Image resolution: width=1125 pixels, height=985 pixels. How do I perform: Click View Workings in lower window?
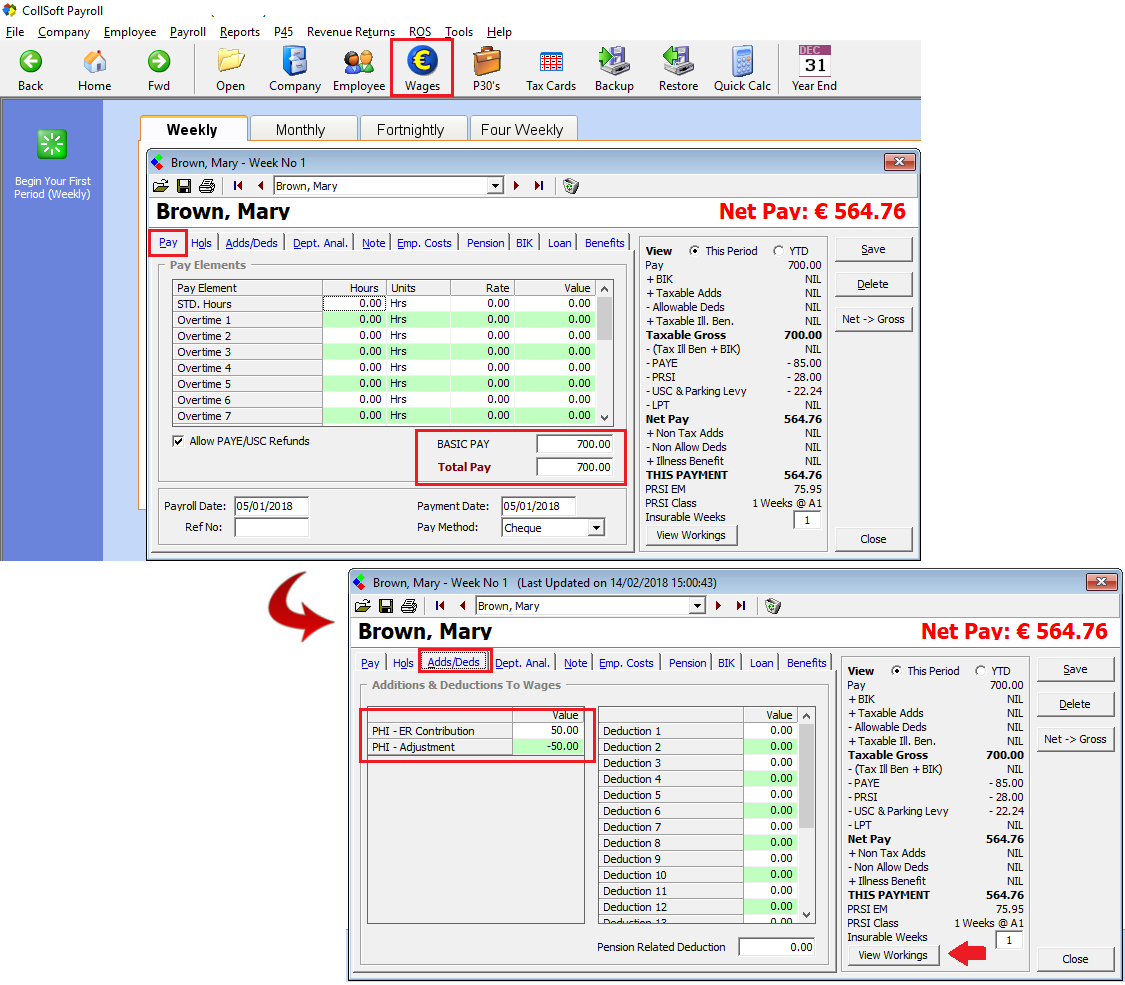pyautogui.click(x=893, y=955)
